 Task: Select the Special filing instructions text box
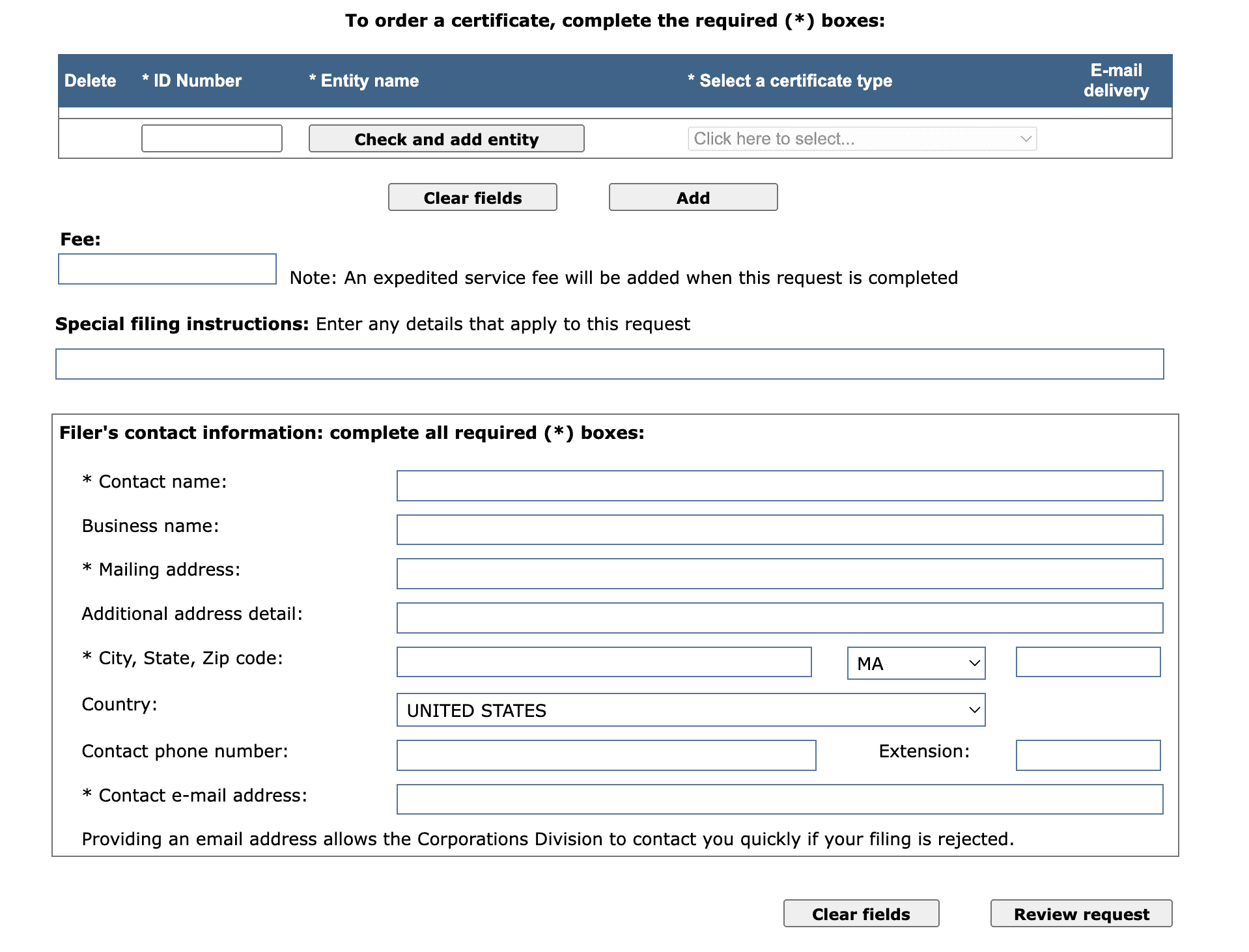click(x=609, y=363)
